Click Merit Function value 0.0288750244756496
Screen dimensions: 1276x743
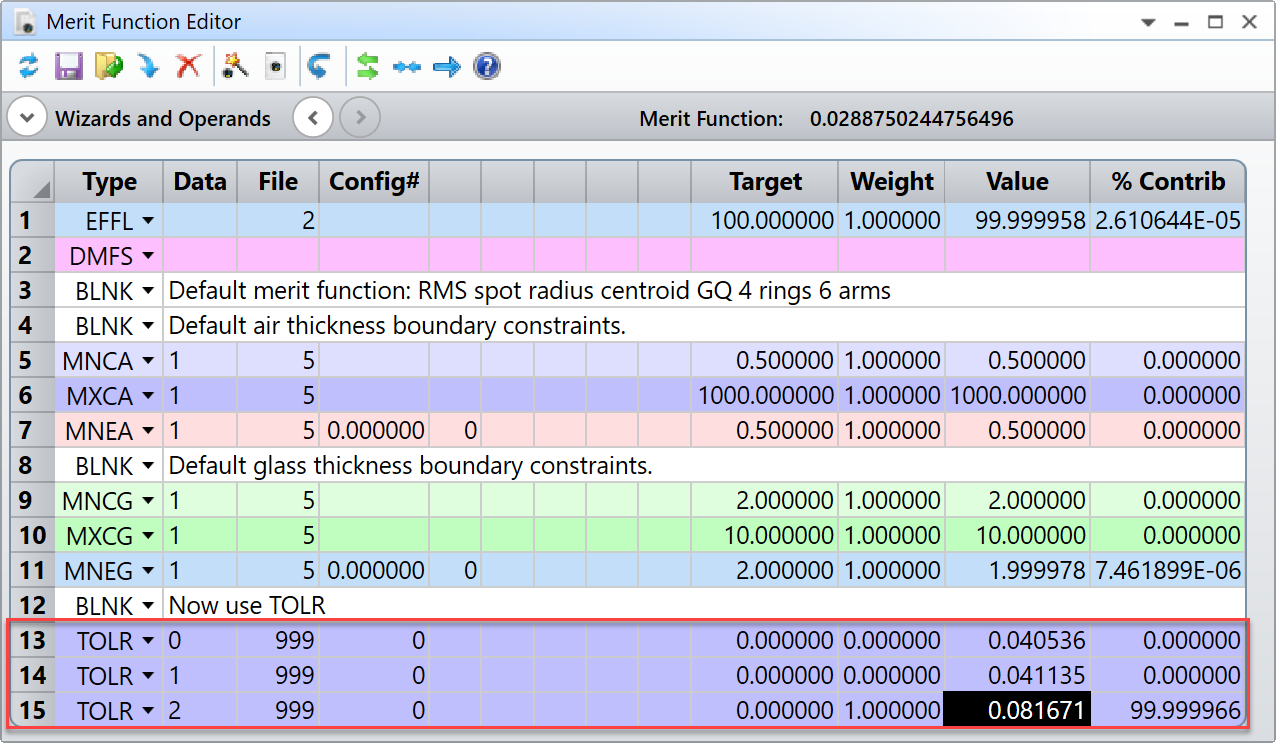pyautogui.click(x=912, y=119)
